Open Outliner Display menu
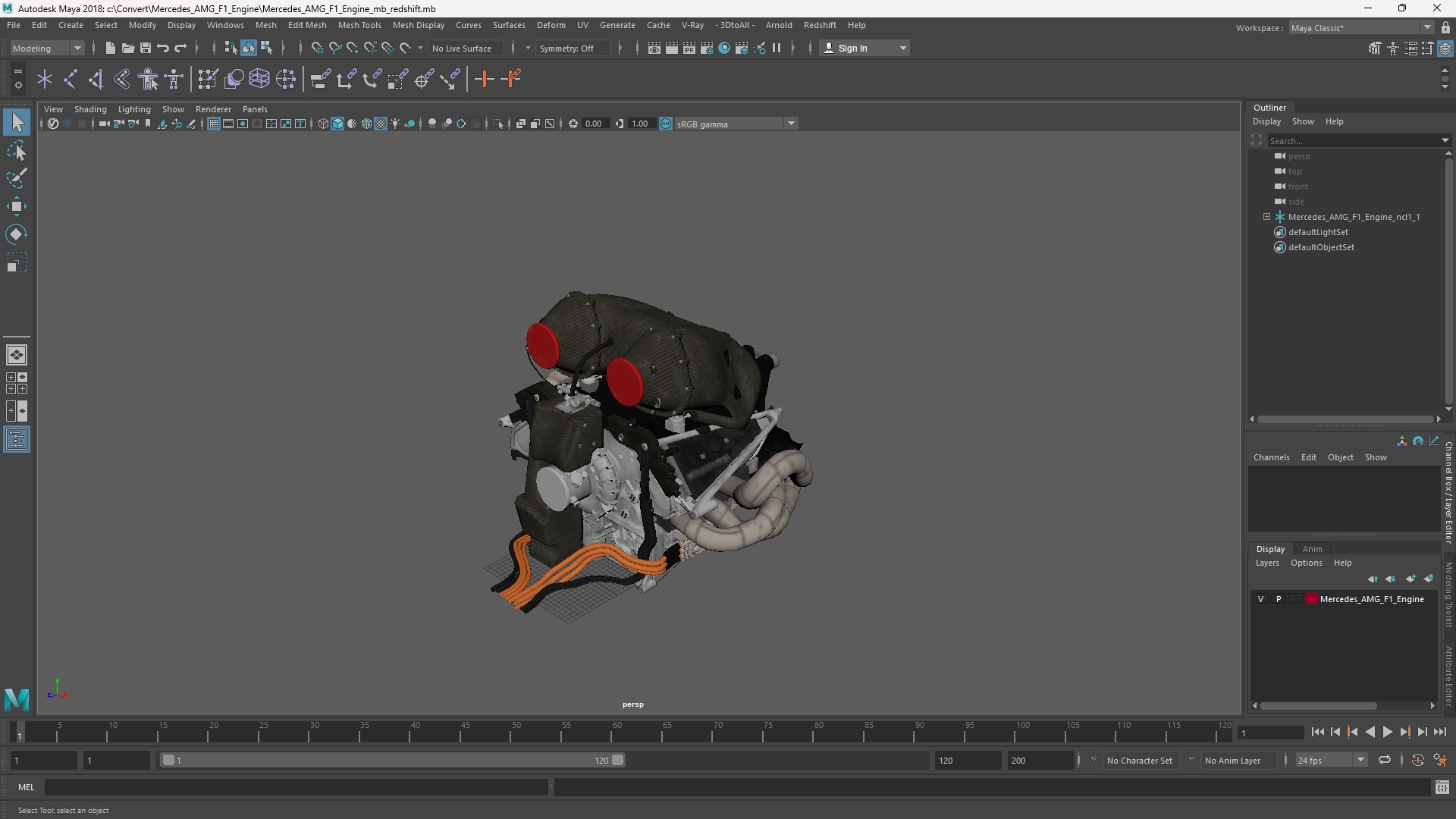Screen dimensions: 1456x819 click(x=1266, y=121)
